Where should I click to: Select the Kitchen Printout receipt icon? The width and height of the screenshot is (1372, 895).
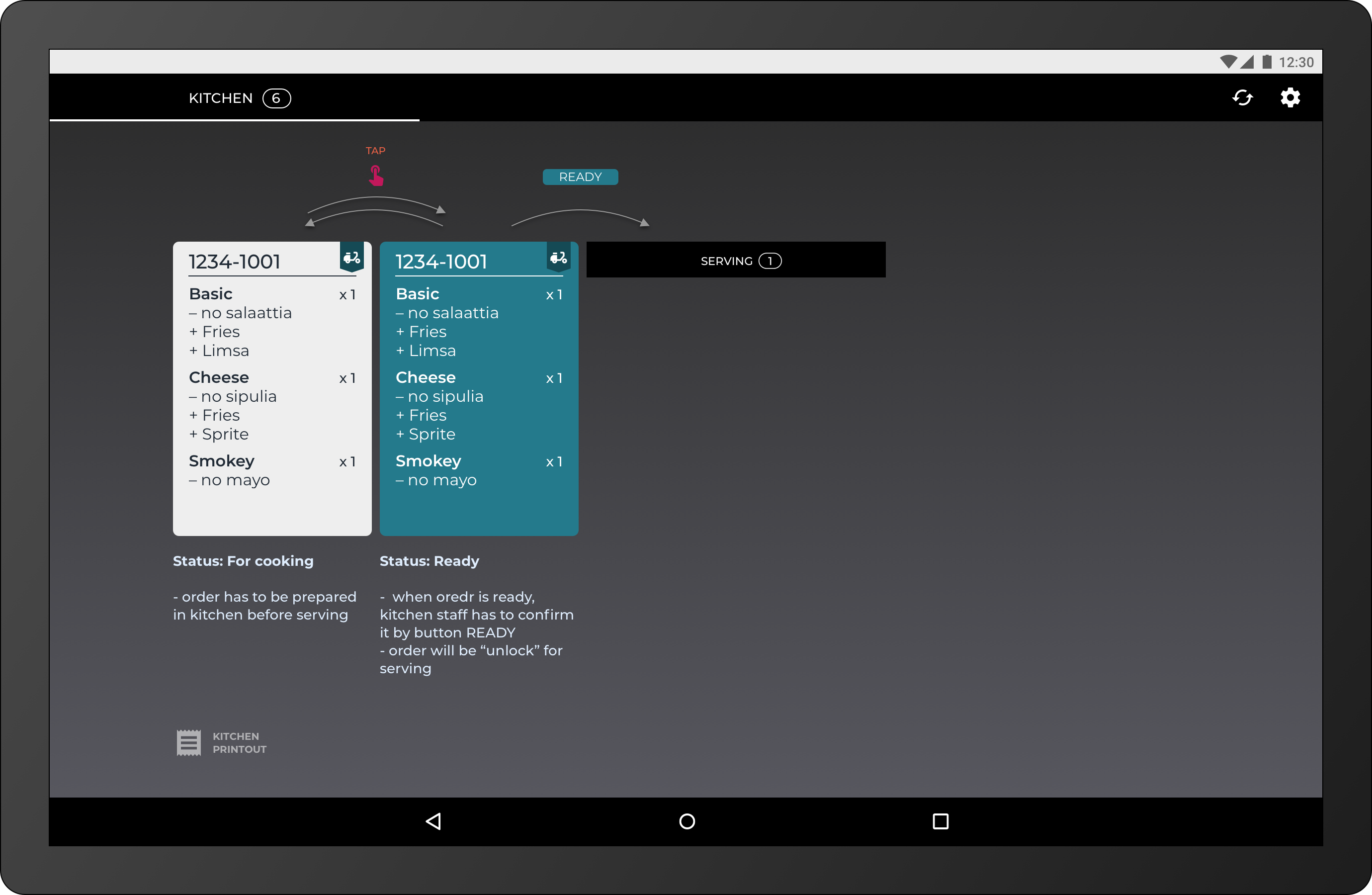pos(188,742)
